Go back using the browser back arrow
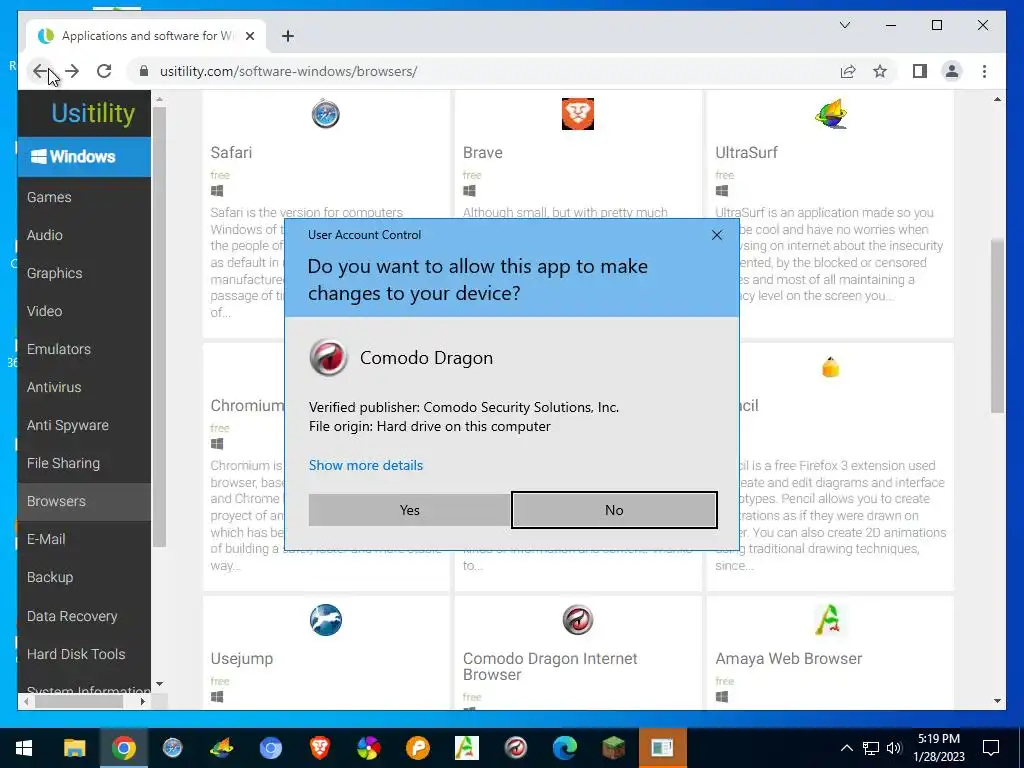1024x768 pixels. point(40,71)
